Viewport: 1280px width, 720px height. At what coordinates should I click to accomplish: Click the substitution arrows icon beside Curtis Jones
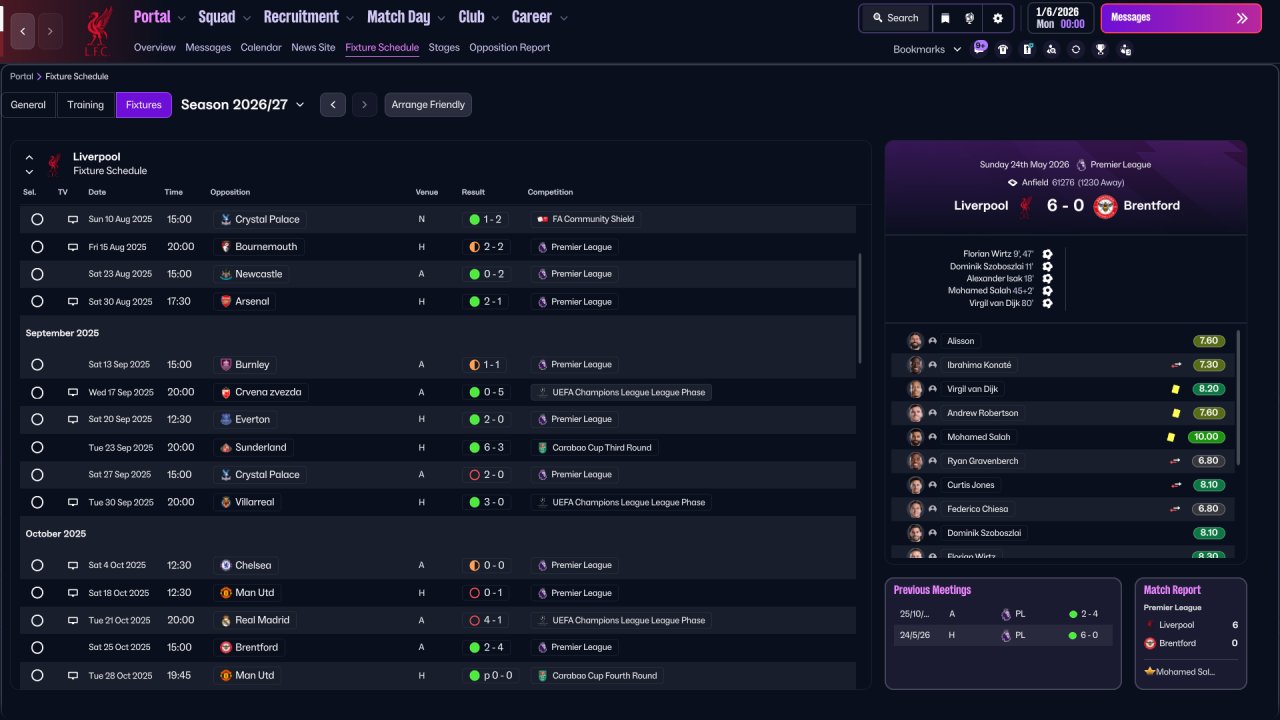(x=1176, y=485)
